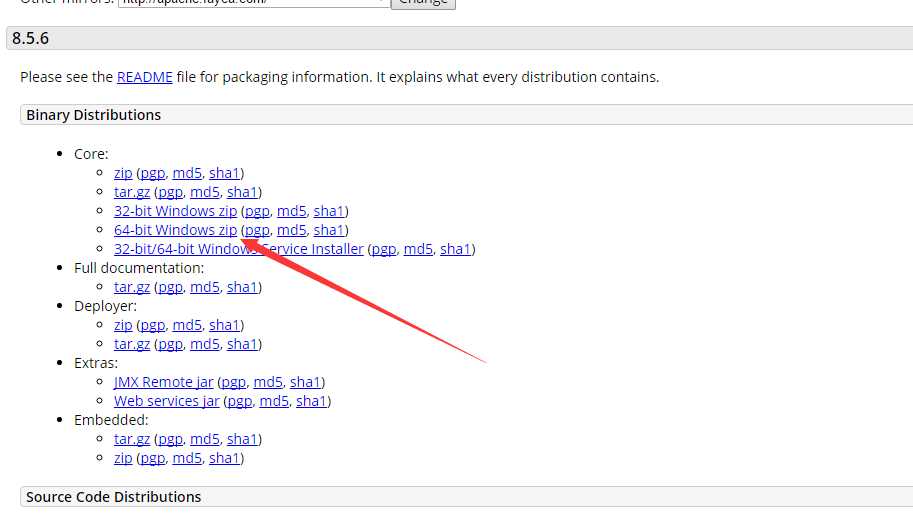Screen dimensions: 913x527
Task: Open sha1 for Deployer zip
Action: pos(224,325)
